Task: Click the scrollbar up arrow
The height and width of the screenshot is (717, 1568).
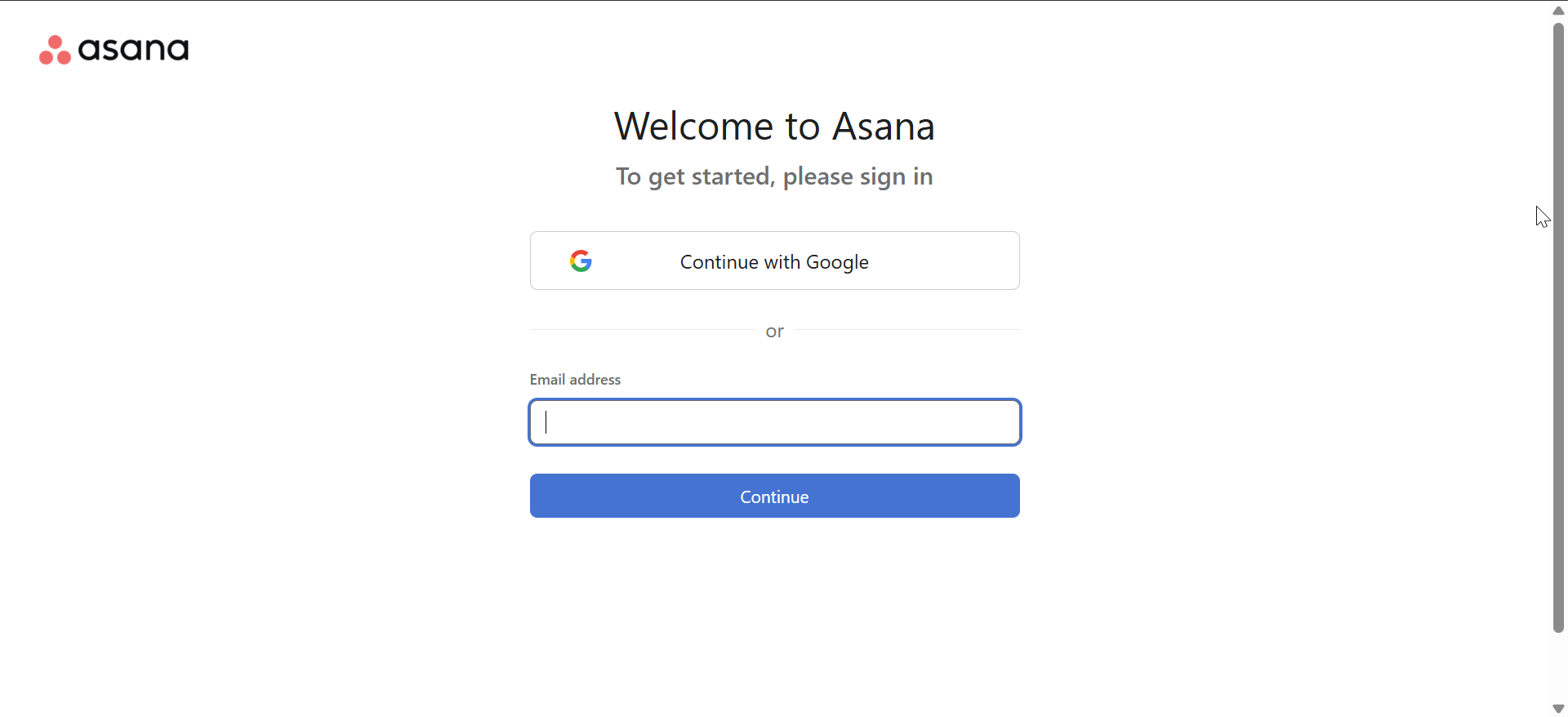Action: [x=1558, y=11]
